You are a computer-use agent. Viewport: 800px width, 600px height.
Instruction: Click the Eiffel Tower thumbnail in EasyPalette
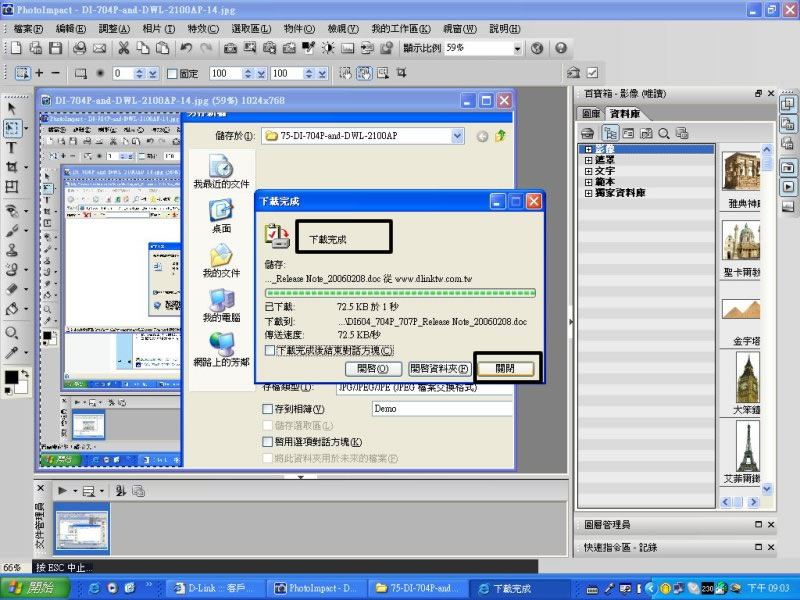(747, 446)
